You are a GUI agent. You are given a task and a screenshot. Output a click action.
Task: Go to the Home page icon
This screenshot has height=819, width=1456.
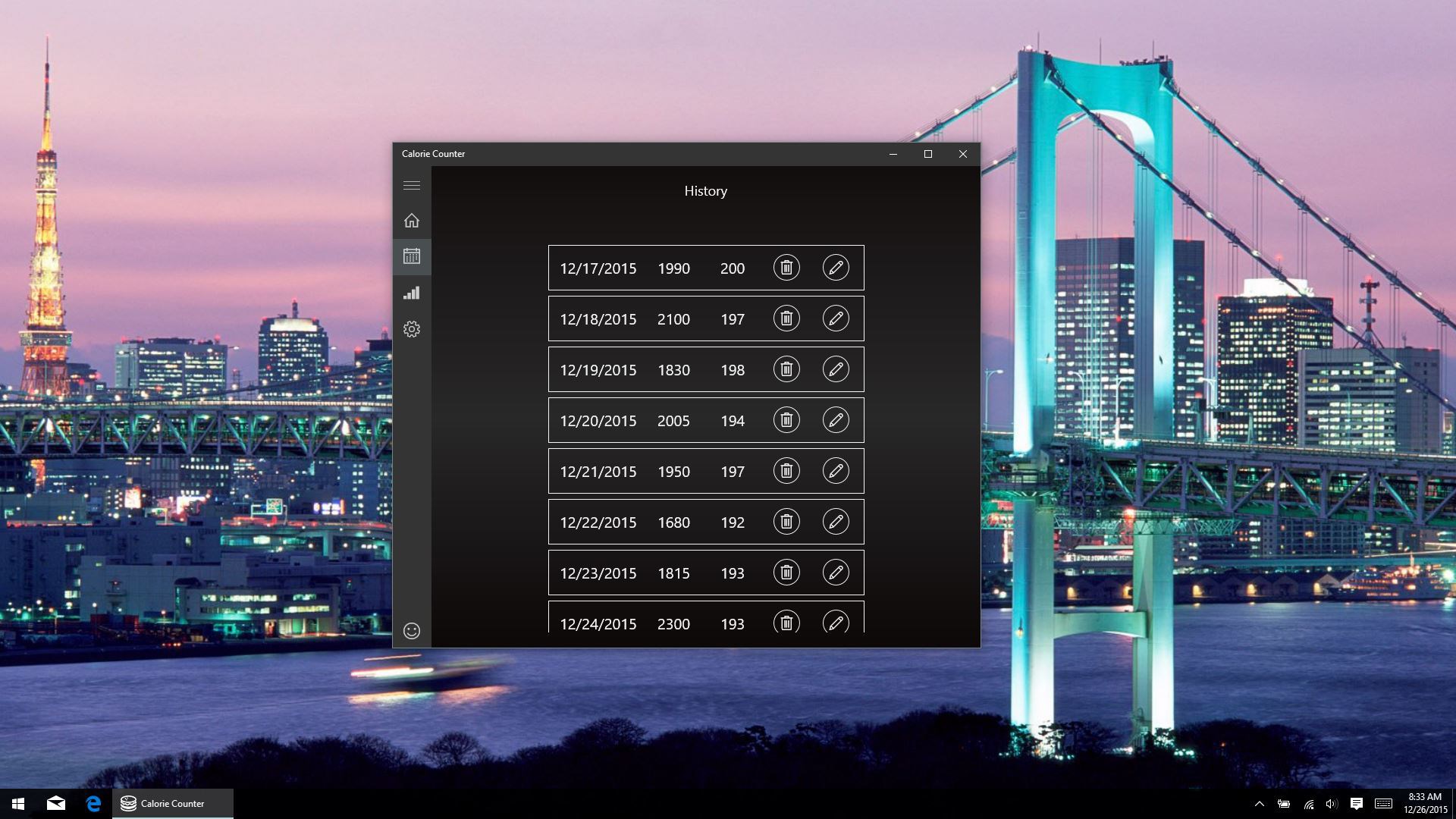coord(412,221)
